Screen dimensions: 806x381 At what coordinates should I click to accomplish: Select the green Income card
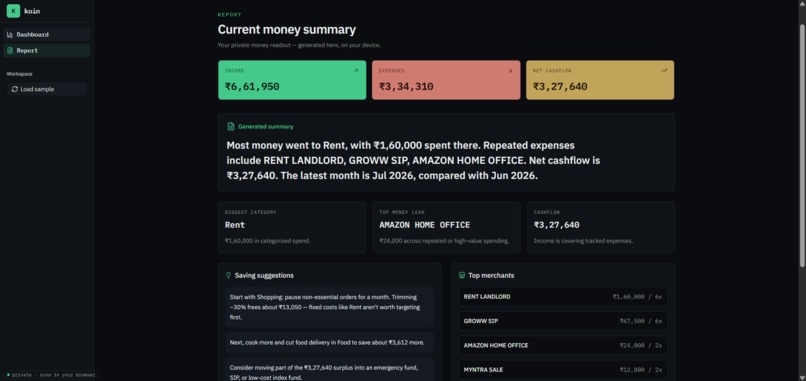292,80
